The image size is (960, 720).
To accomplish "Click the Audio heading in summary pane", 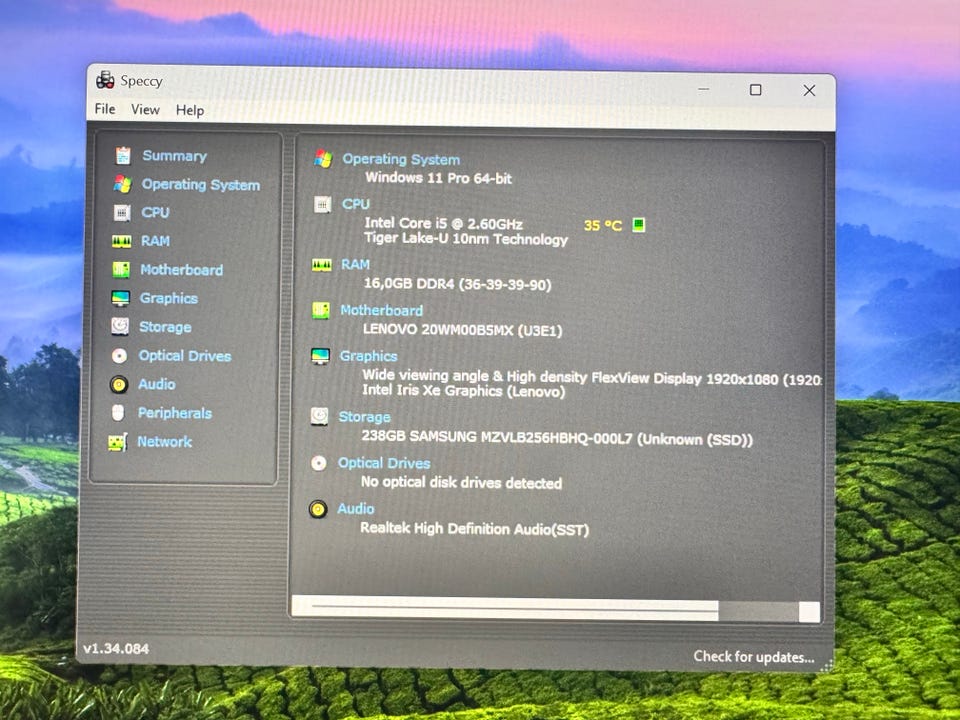I will [356, 509].
